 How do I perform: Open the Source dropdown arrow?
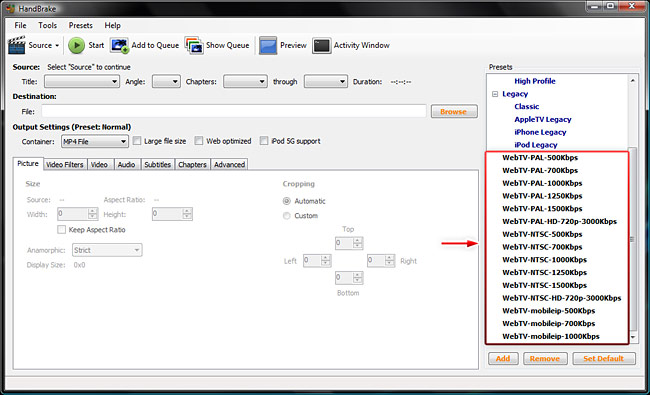pyautogui.click(x=57, y=46)
